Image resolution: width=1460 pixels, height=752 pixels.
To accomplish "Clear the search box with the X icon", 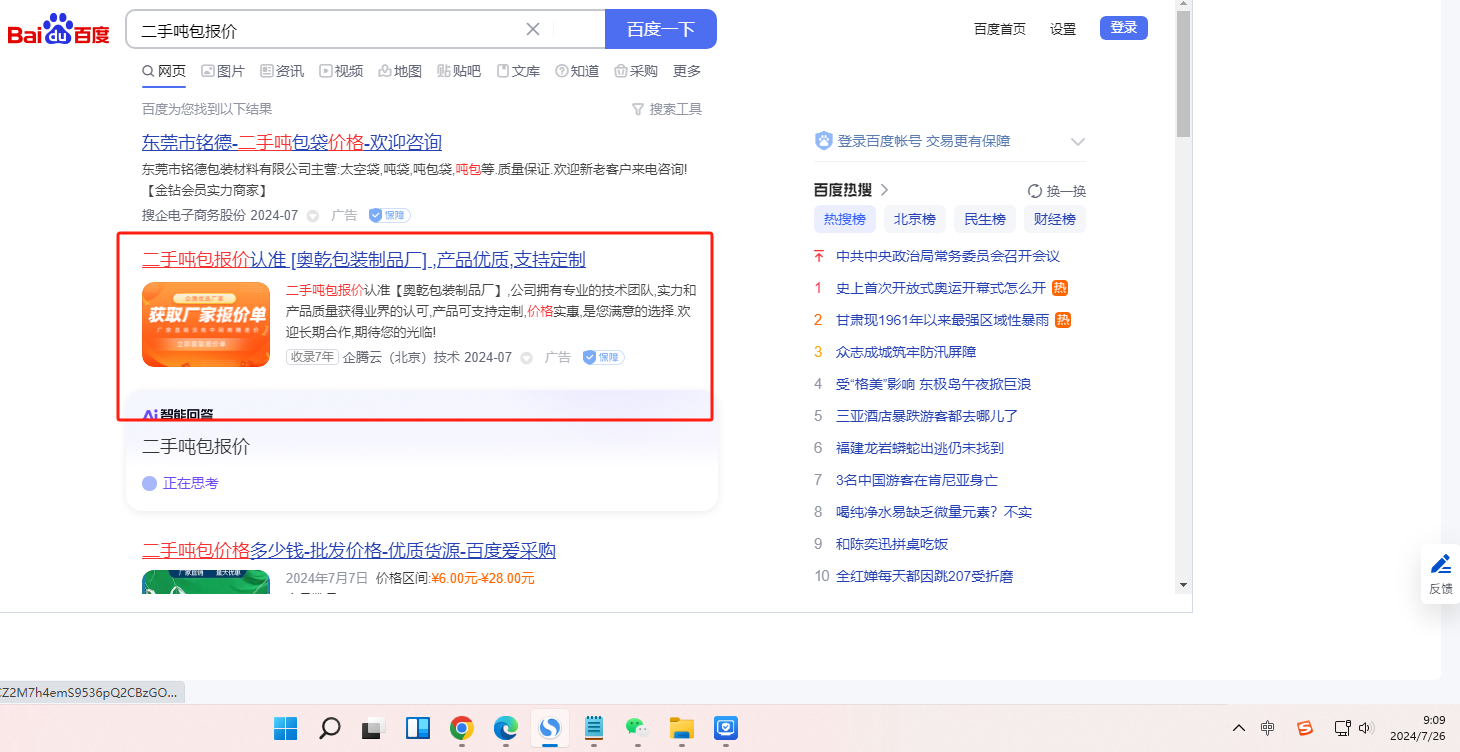I will [x=533, y=29].
